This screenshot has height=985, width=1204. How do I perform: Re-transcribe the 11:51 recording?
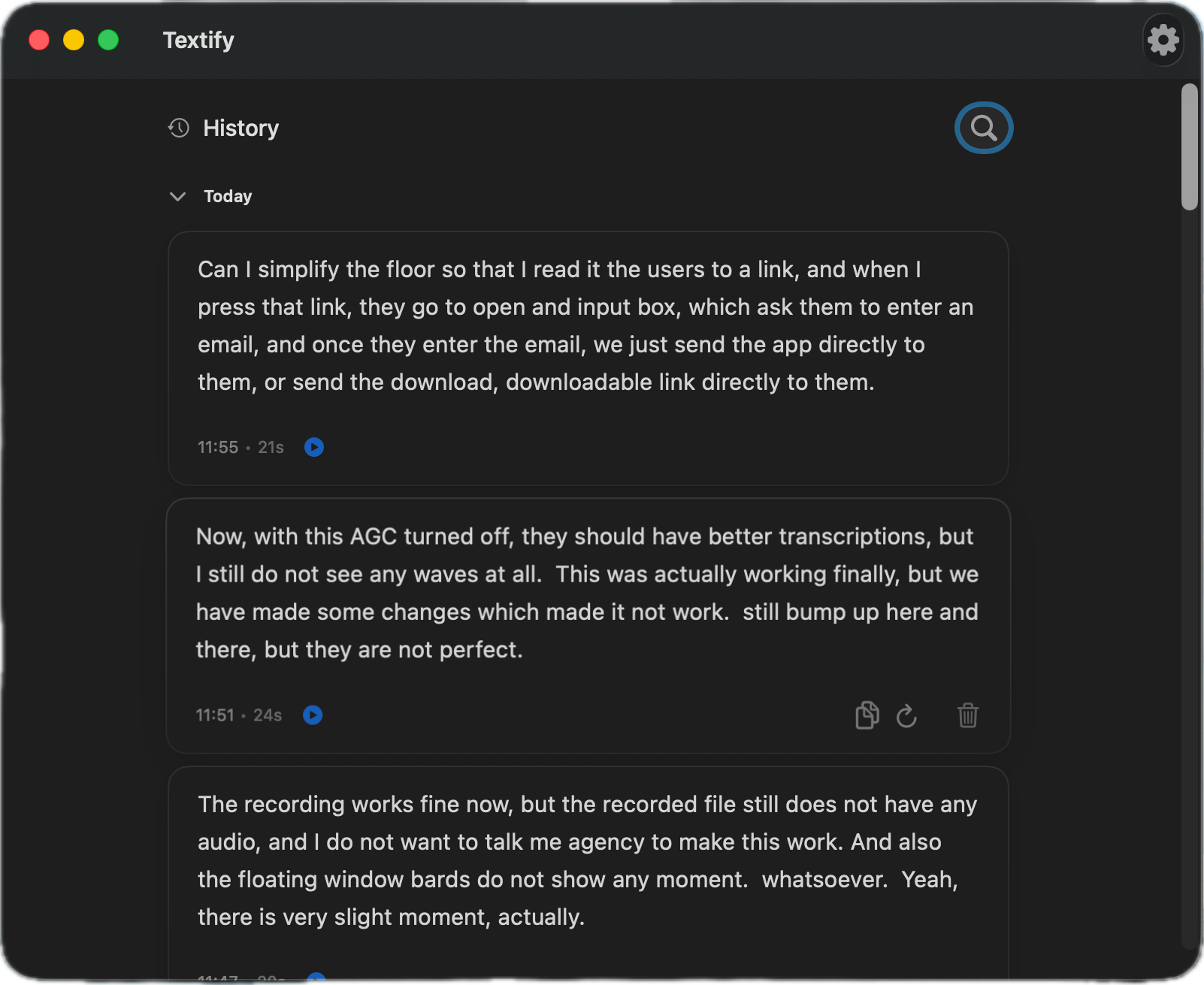click(906, 715)
